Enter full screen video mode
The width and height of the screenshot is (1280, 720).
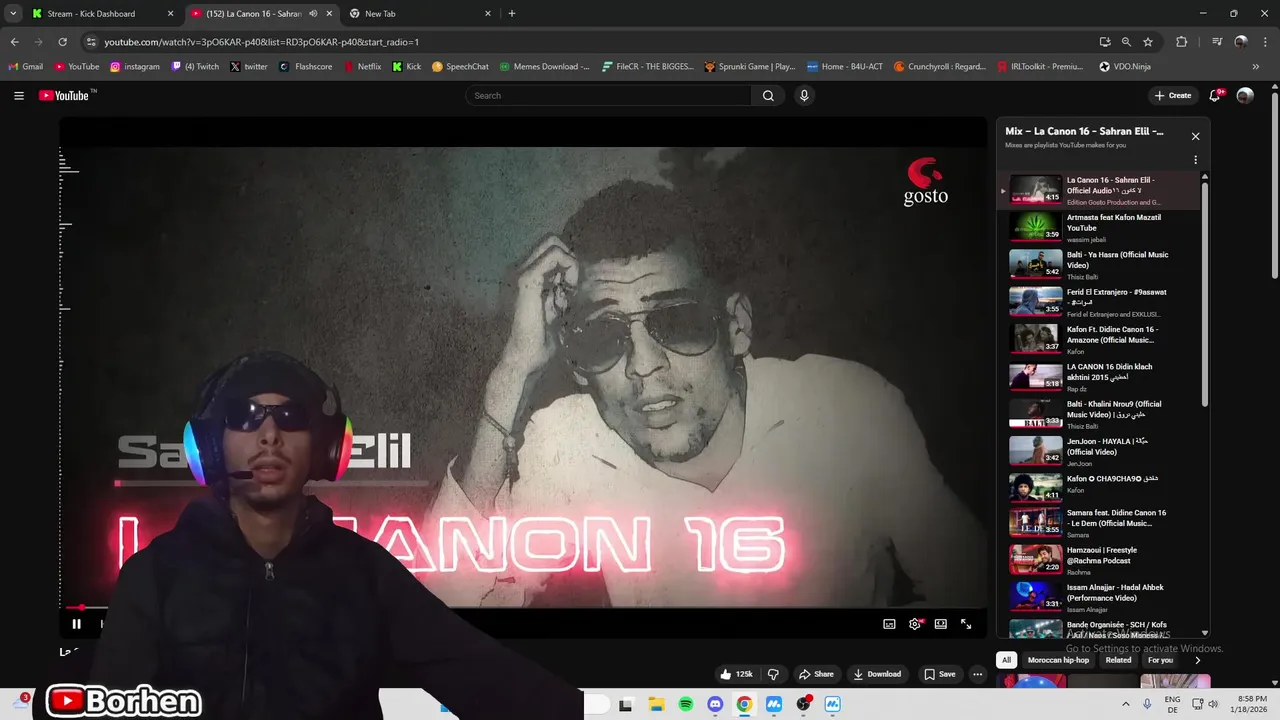point(966,624)
